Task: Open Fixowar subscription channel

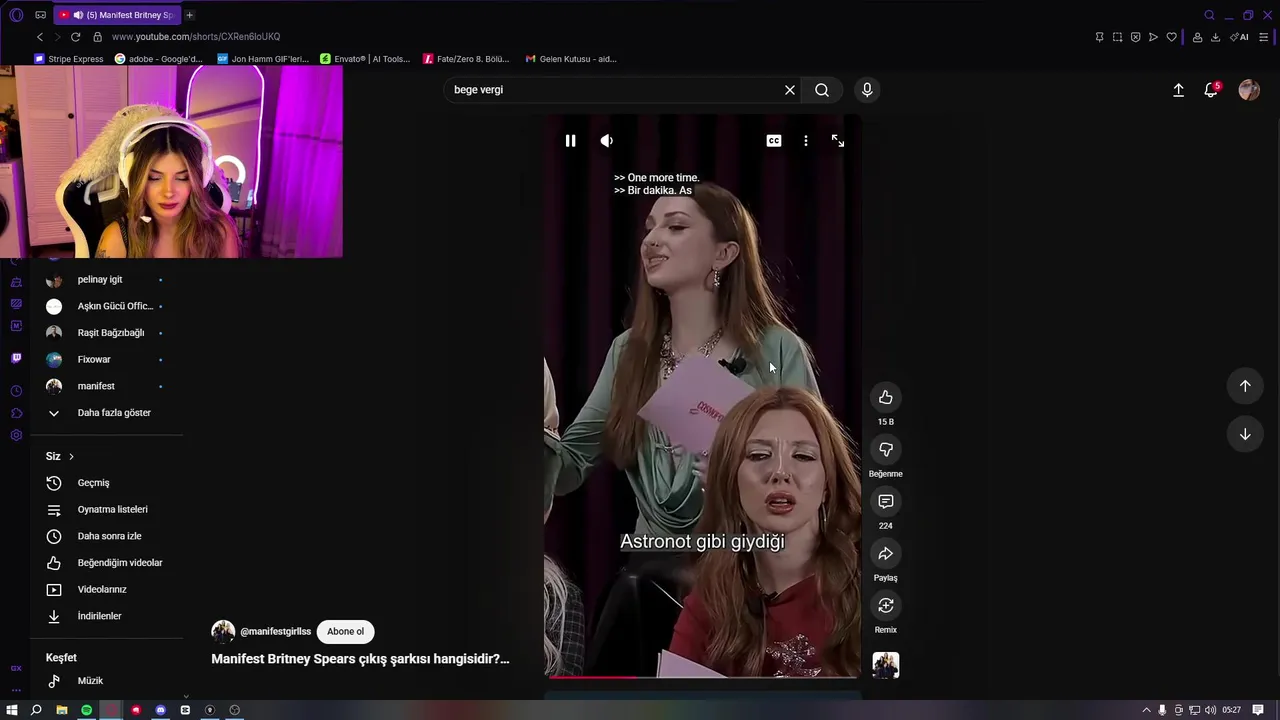Action: (x=105, y=360)
